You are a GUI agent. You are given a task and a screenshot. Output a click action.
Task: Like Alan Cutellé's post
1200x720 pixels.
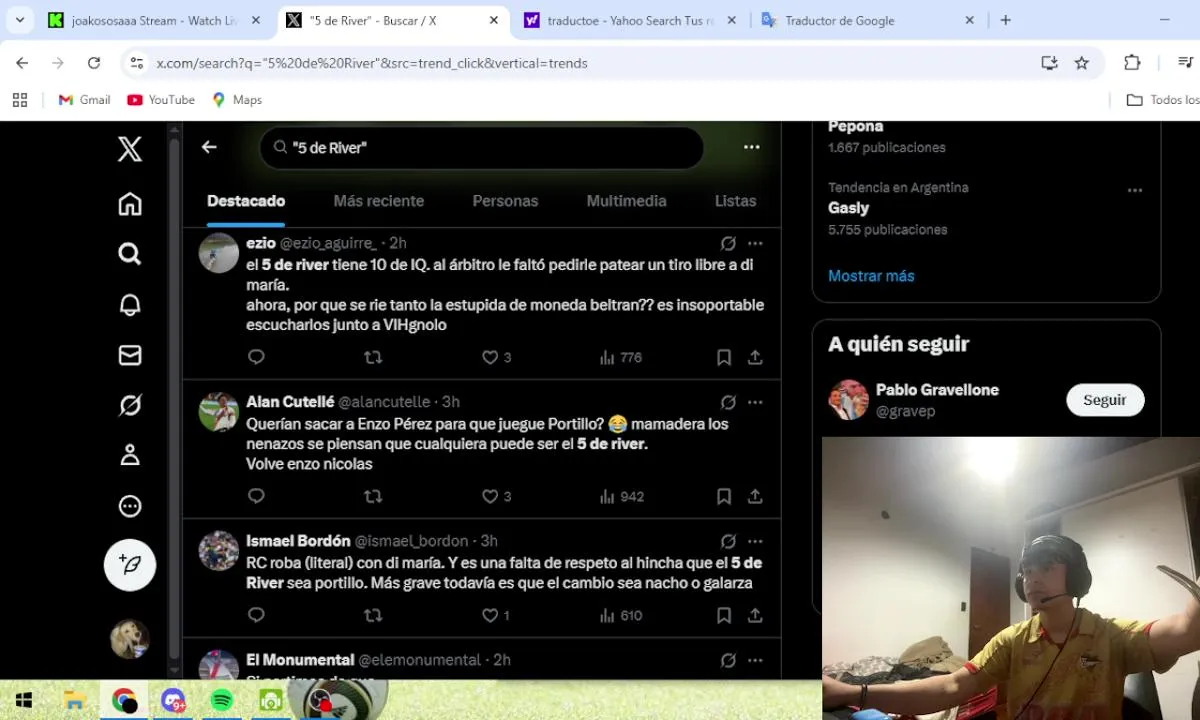click(x=496, y=496)
